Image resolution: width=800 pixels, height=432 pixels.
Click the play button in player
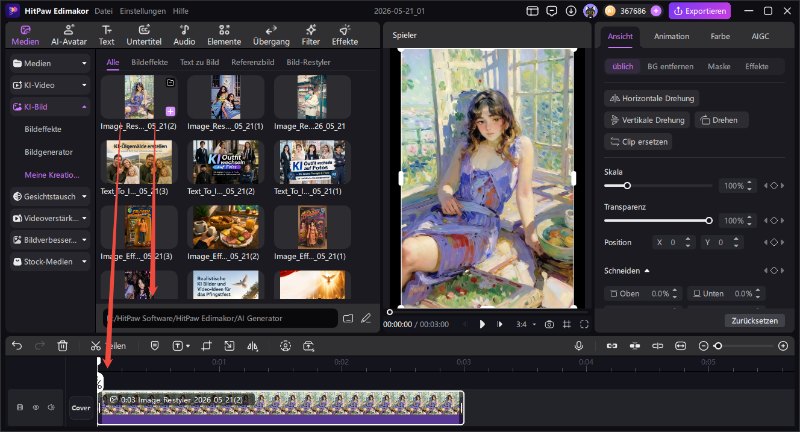point(482,324)
